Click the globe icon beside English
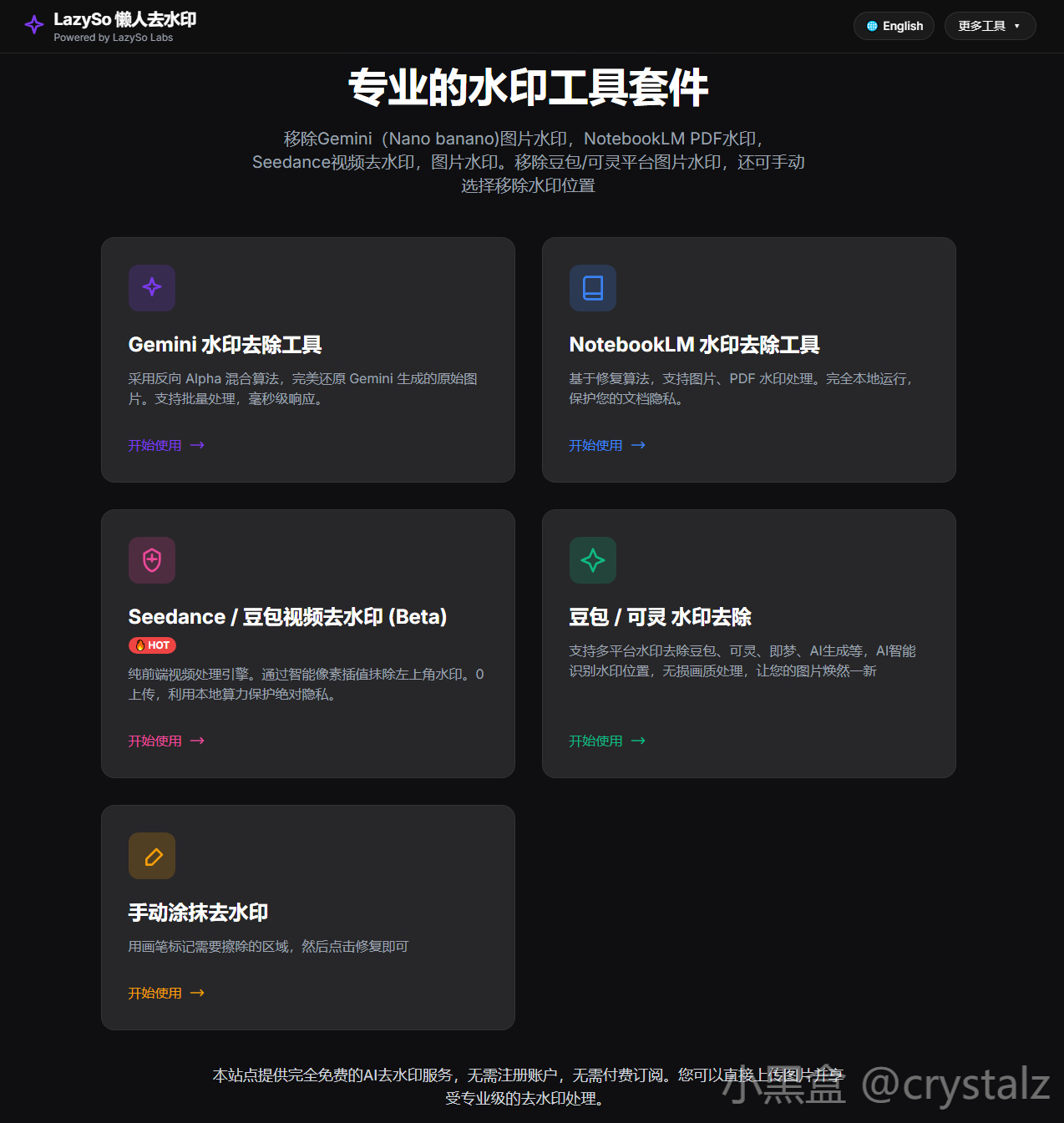This screenshot has height=1123, width=1064. tap(872, 26)
